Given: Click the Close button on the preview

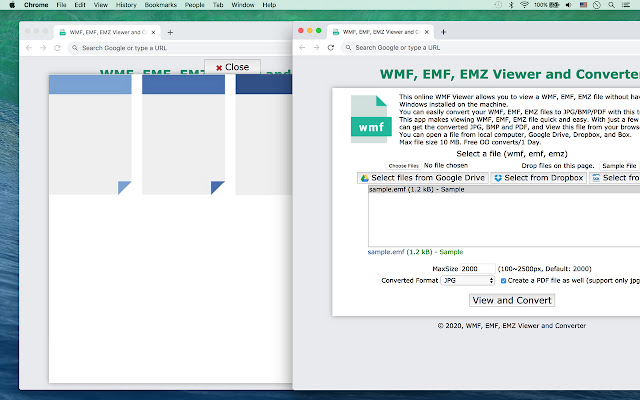Looking at the screenshot, I should (x=232, y=67).
